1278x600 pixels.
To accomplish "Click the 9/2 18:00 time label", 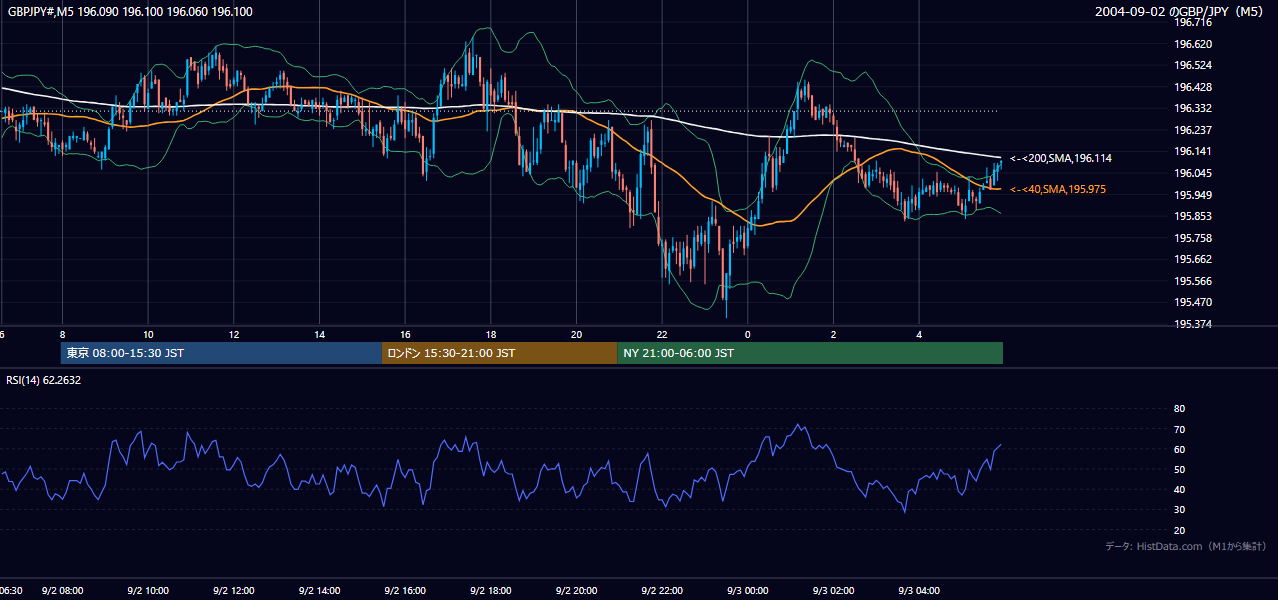I will point(491,590).
